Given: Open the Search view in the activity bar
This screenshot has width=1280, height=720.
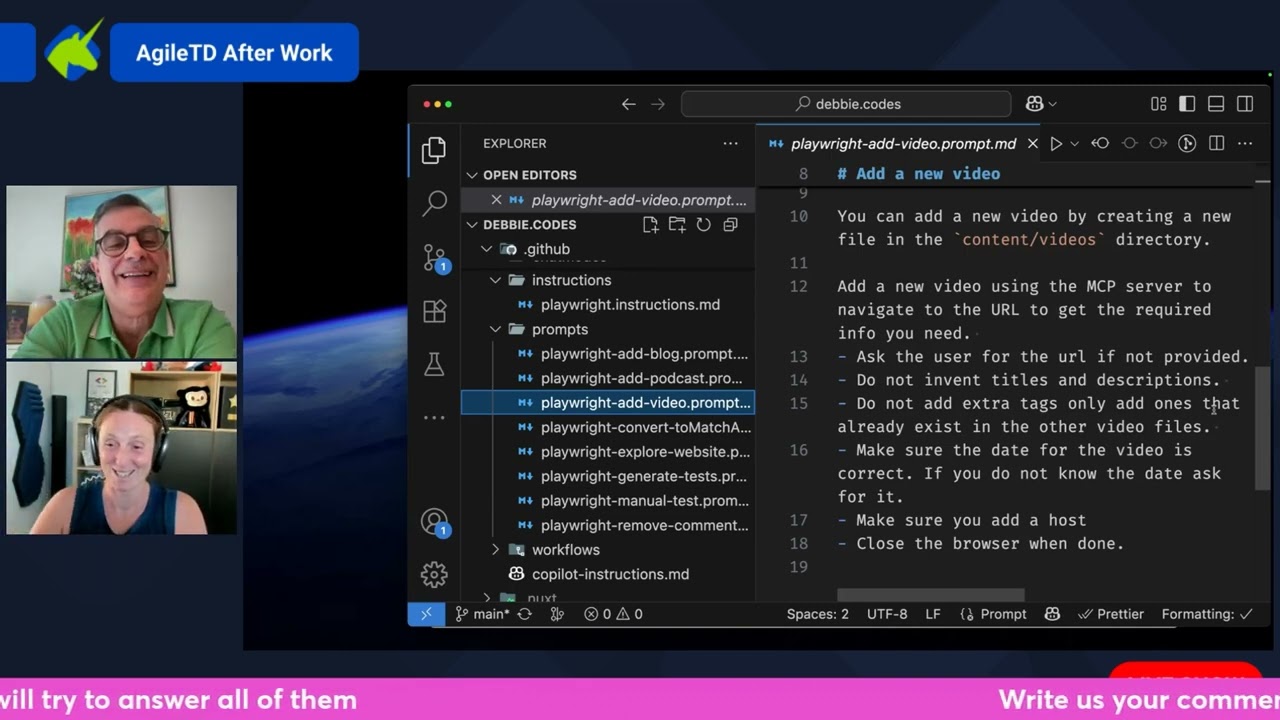Looking at the screenshot, I should tap(434, 203).
